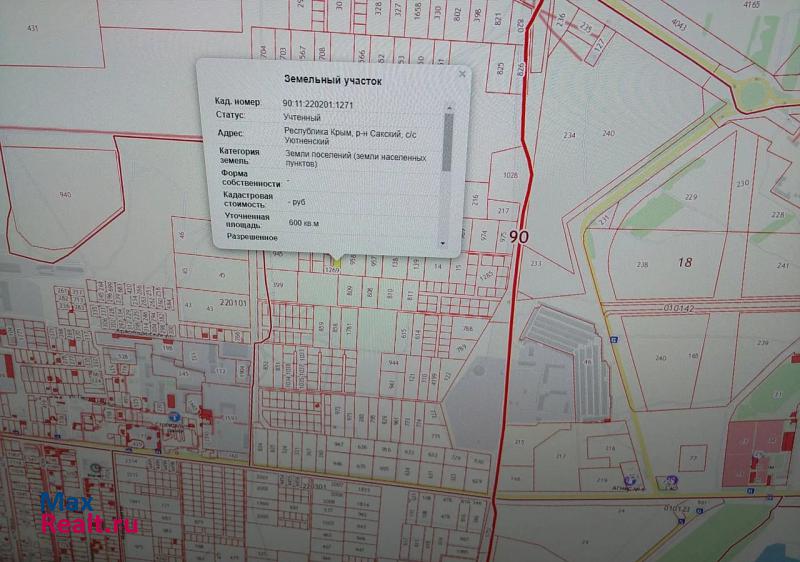
Task: Select land parcel 238 on map
Action: pyautogui.click(x=642, y=264)
